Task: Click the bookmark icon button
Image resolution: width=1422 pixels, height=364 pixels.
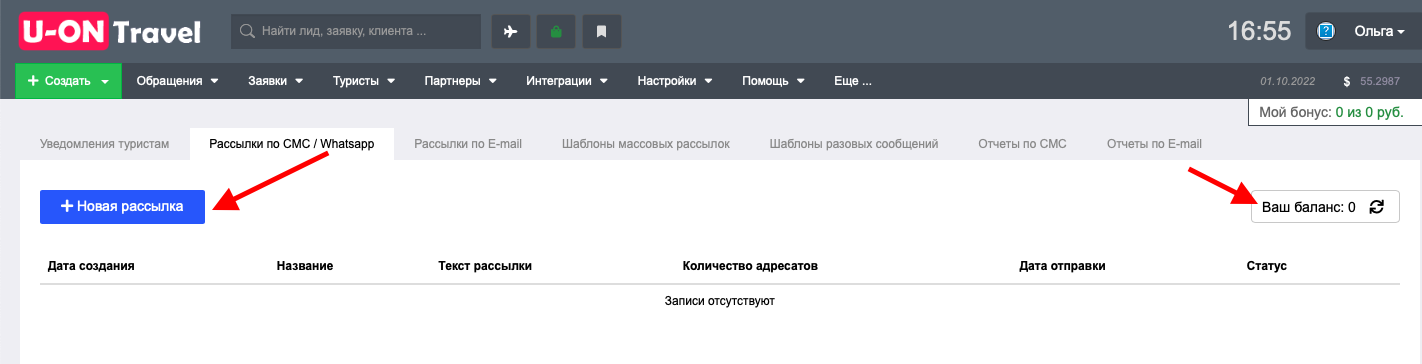Action: tap(602, 31)
